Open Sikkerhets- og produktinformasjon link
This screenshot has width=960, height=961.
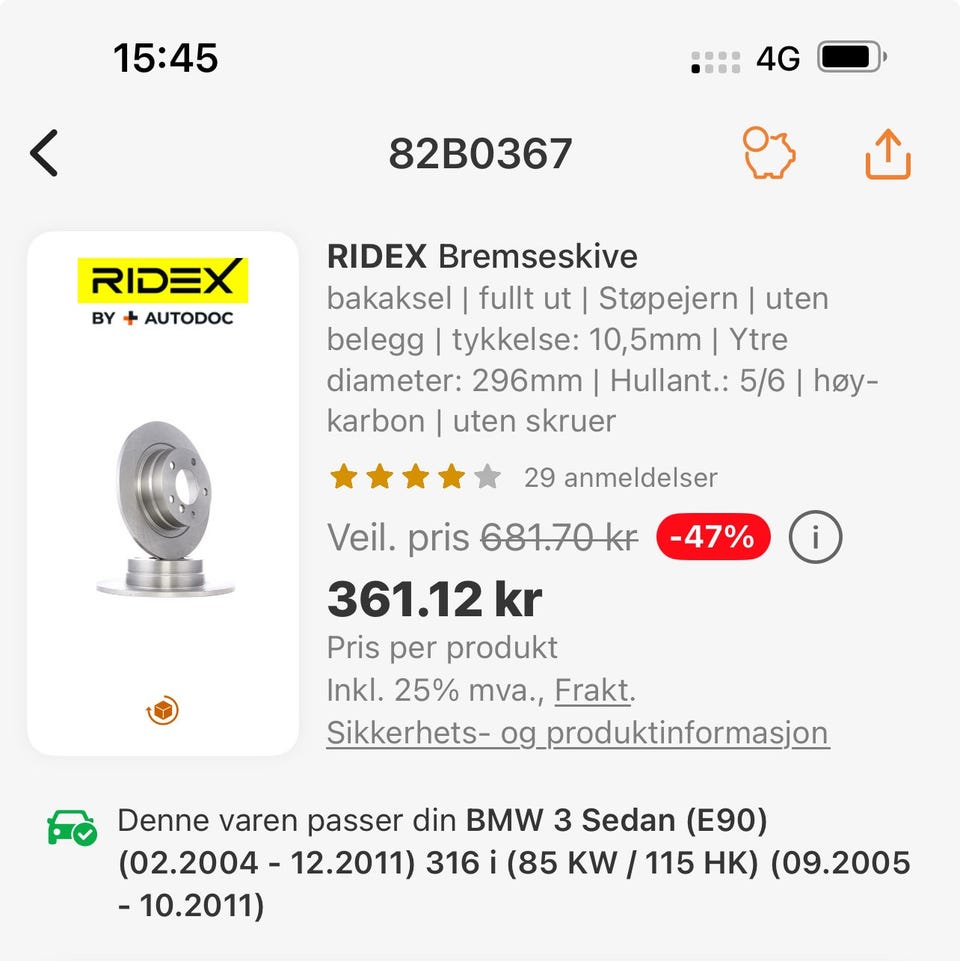577,733
